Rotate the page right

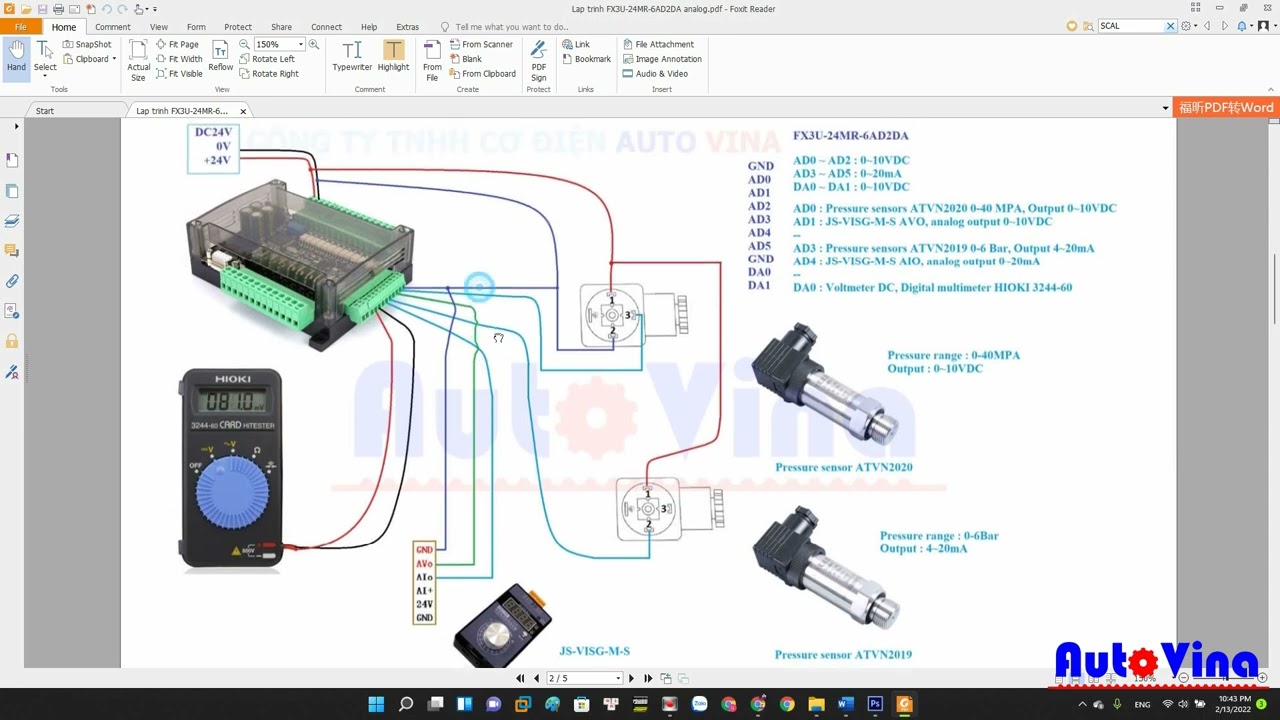coord(269,74)
